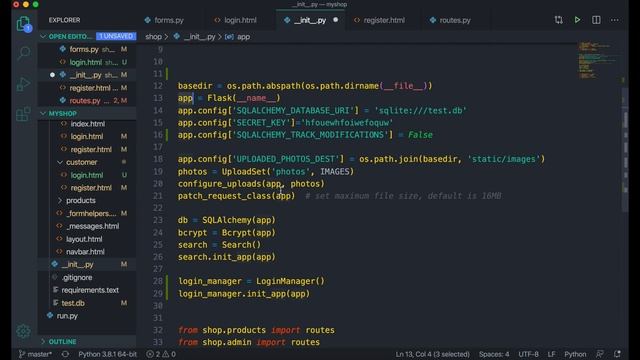Click the Python 3.8.1 64-bit interpreter selector

107,354
